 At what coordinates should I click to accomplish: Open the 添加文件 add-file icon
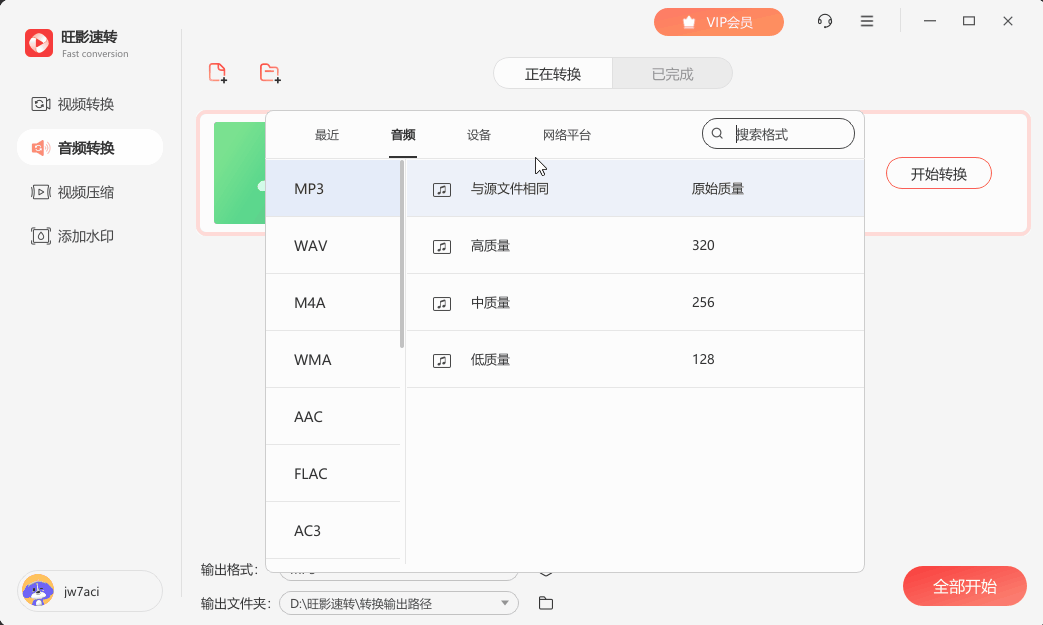click(217, 73)
